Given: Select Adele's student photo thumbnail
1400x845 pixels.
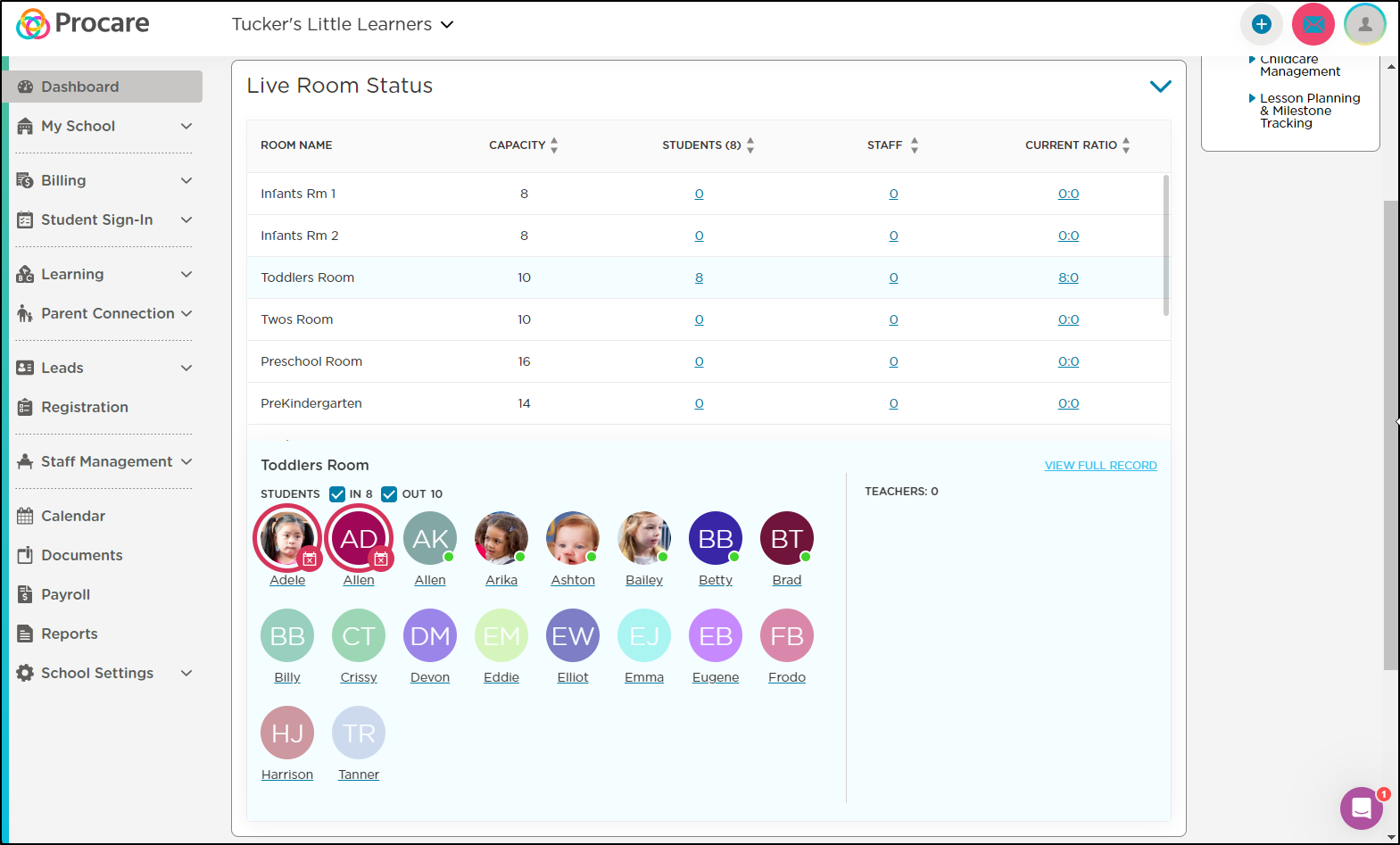Looking at the screenshot, I should pyautogui.click(x=287, y=538).
